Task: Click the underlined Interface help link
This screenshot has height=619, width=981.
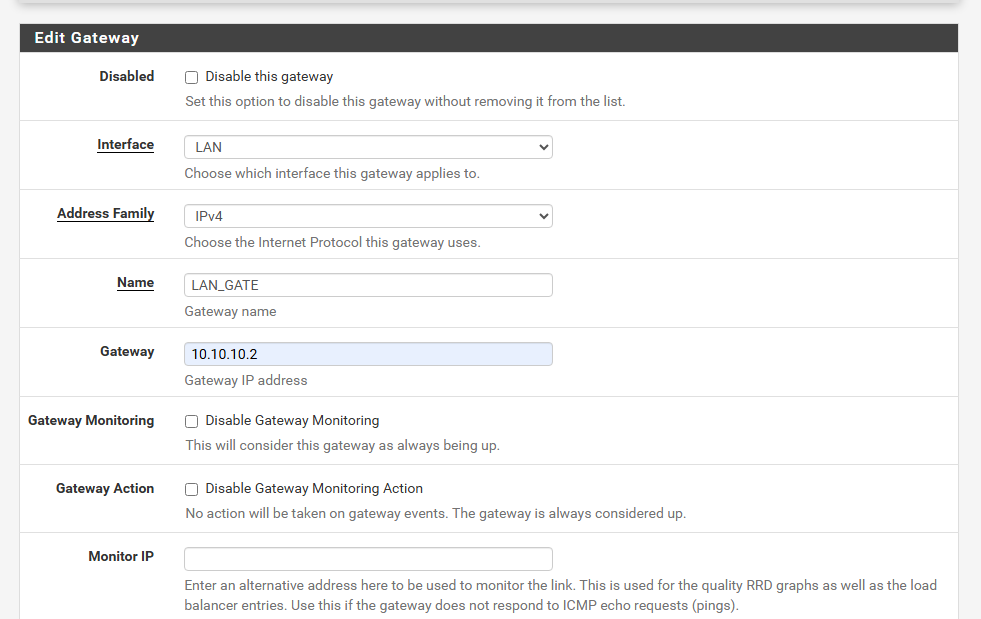Action: coord(125,144)
